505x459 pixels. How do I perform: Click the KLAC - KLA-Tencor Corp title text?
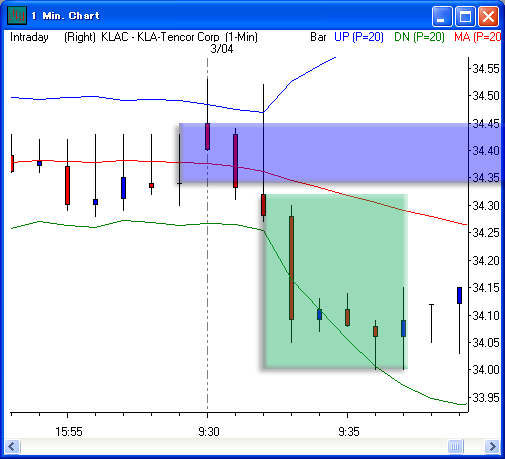coord(160,37)
